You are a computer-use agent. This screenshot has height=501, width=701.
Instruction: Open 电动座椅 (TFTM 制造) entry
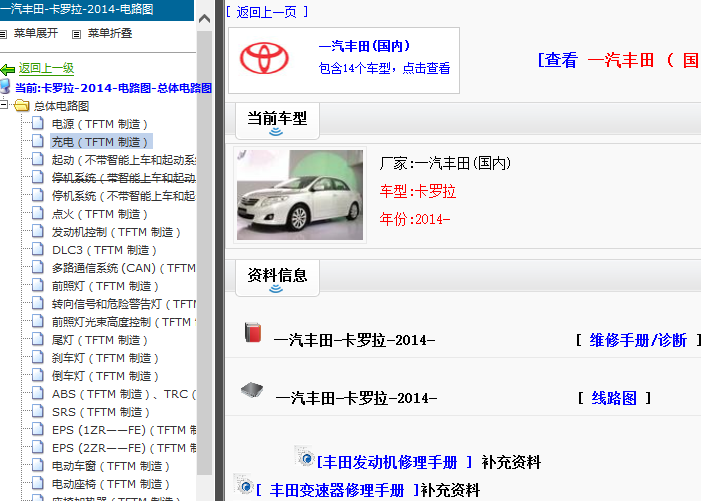point(110,484)
